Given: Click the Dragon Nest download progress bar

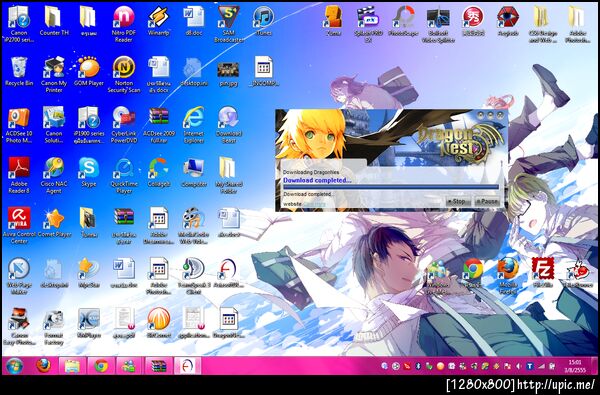Looking at the screenshot, I should 391,187.
